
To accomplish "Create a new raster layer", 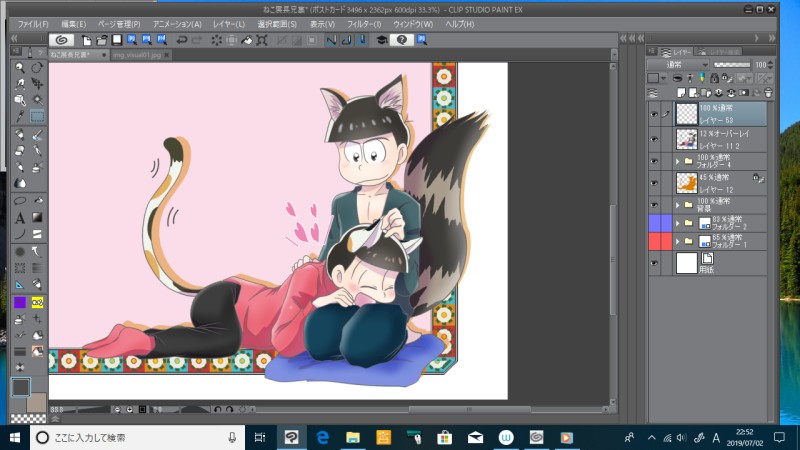I will click(681, 93).
